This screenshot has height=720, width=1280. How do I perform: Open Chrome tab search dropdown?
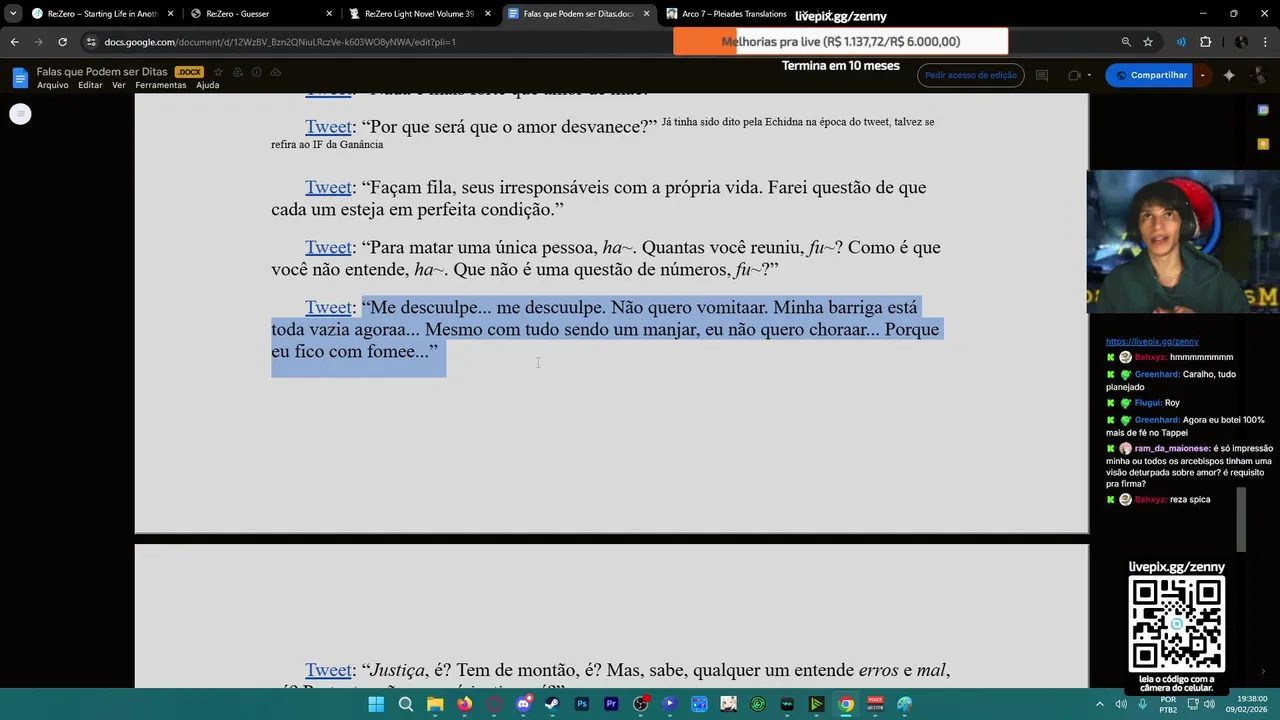tap(13, 14)
